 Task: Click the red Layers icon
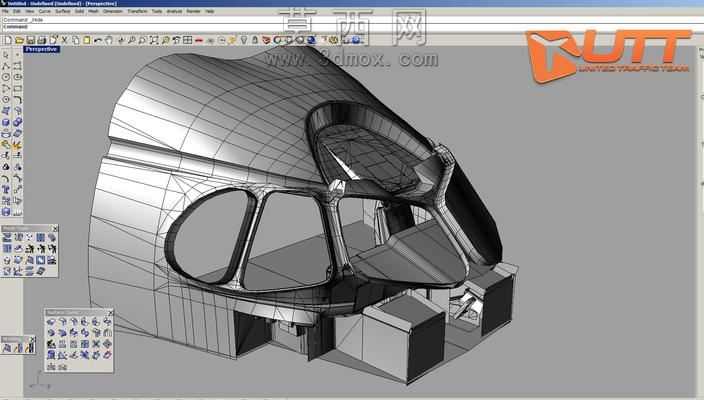click(266, 40)
